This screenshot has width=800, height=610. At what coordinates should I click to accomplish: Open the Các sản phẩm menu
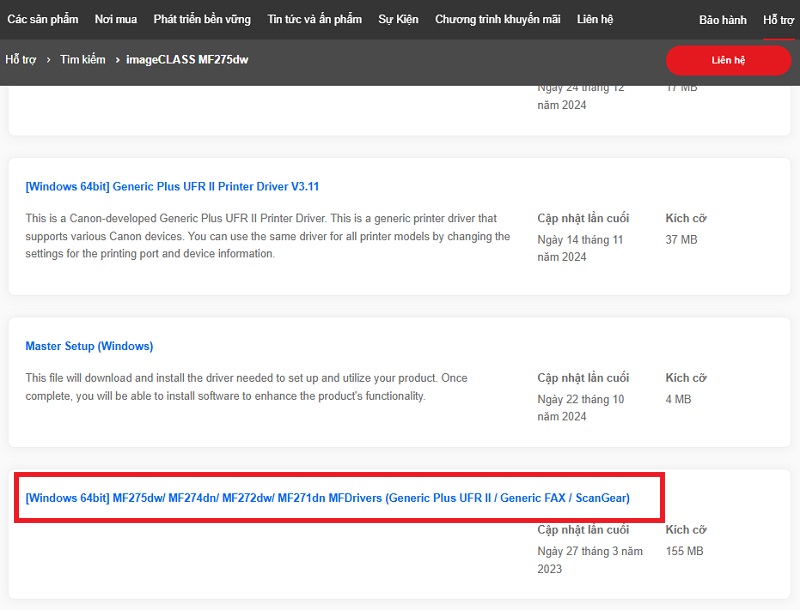pyautogui.click(x=43, y=20)
